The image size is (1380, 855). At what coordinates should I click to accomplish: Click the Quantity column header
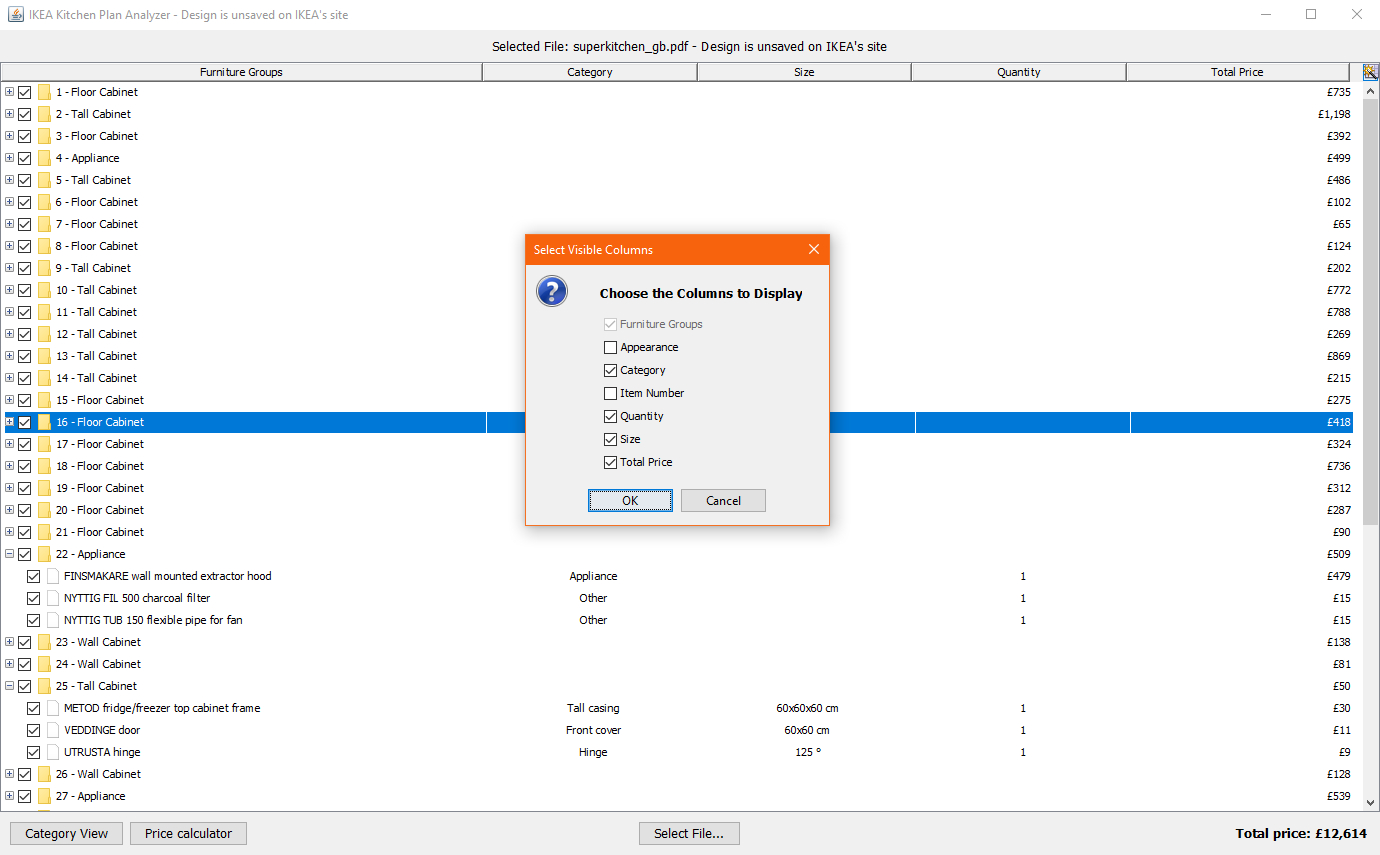coord(1019,72)
